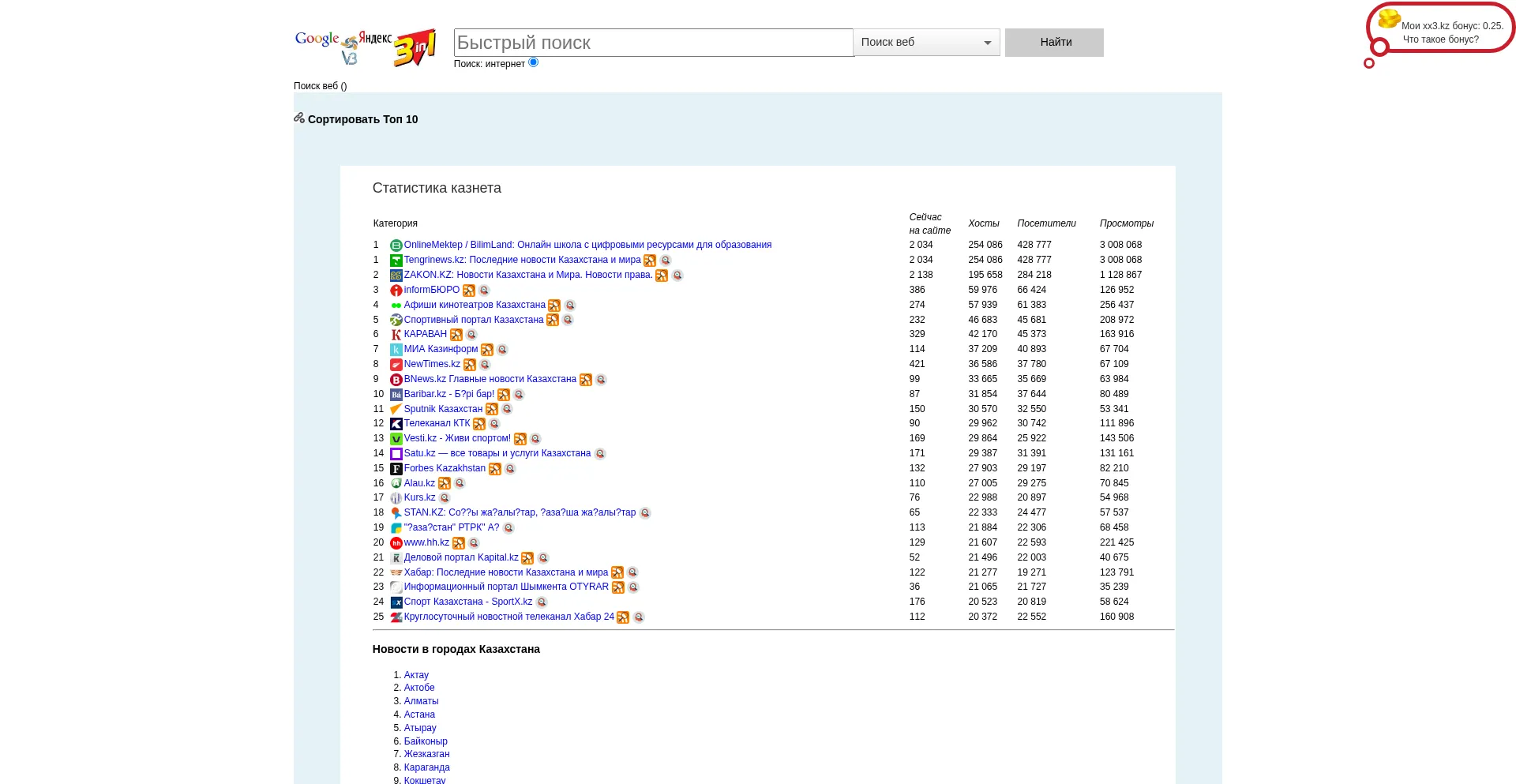Open the OnlineMektep / BilimLand link
This screenshot has height=784, width=1516.
[x=587, y=245]
